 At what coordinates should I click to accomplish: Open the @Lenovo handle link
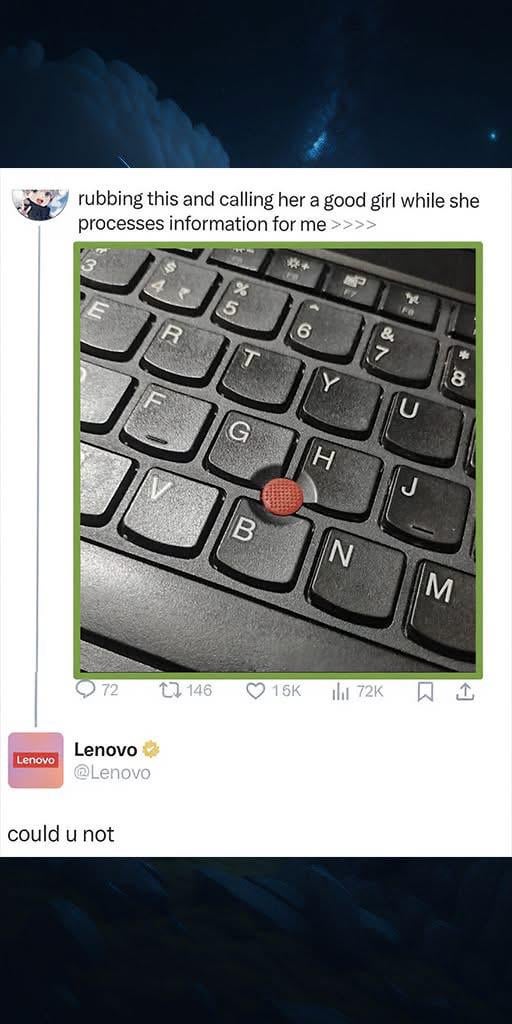click(x=112, y=773)
